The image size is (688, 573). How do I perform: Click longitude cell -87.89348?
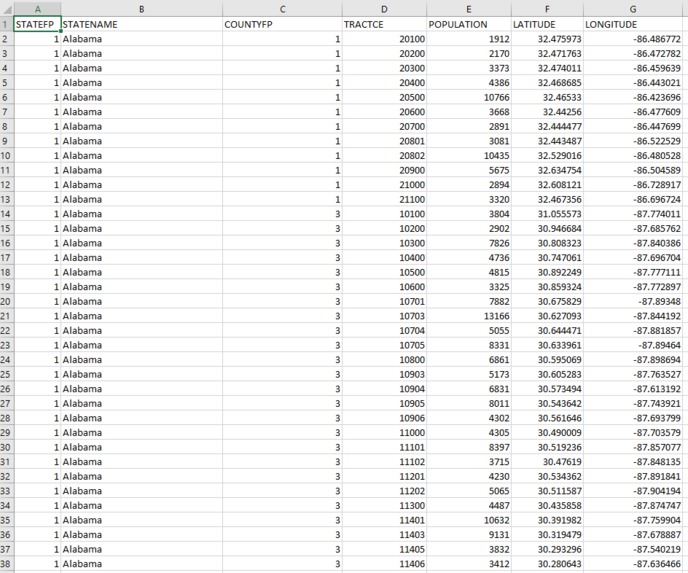coord(633,301)
